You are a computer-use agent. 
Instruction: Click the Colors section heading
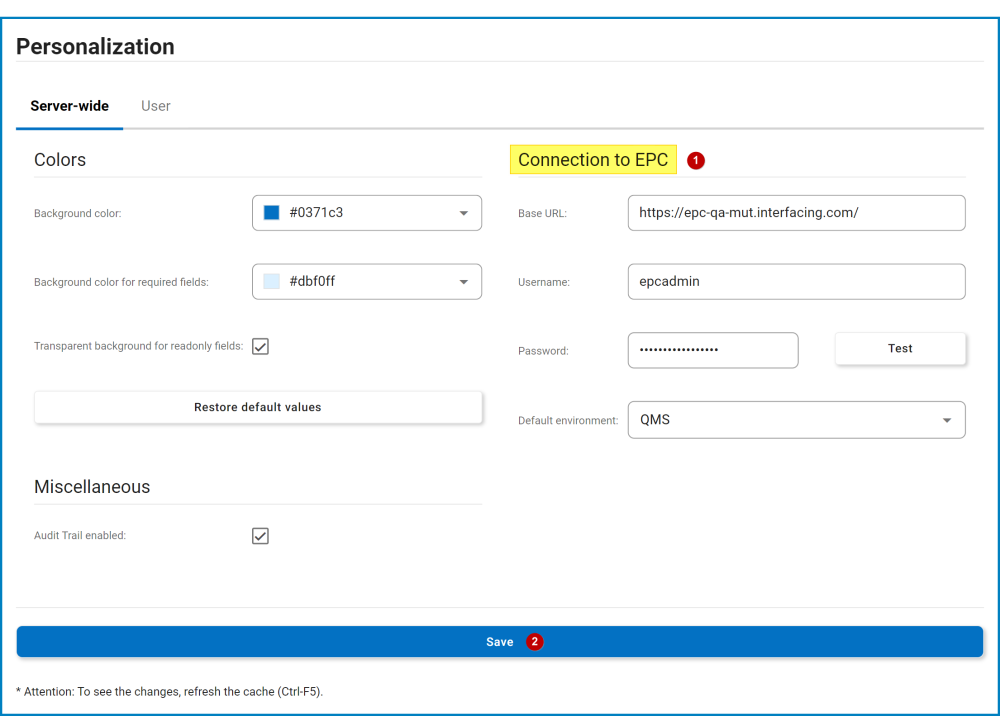60,160
